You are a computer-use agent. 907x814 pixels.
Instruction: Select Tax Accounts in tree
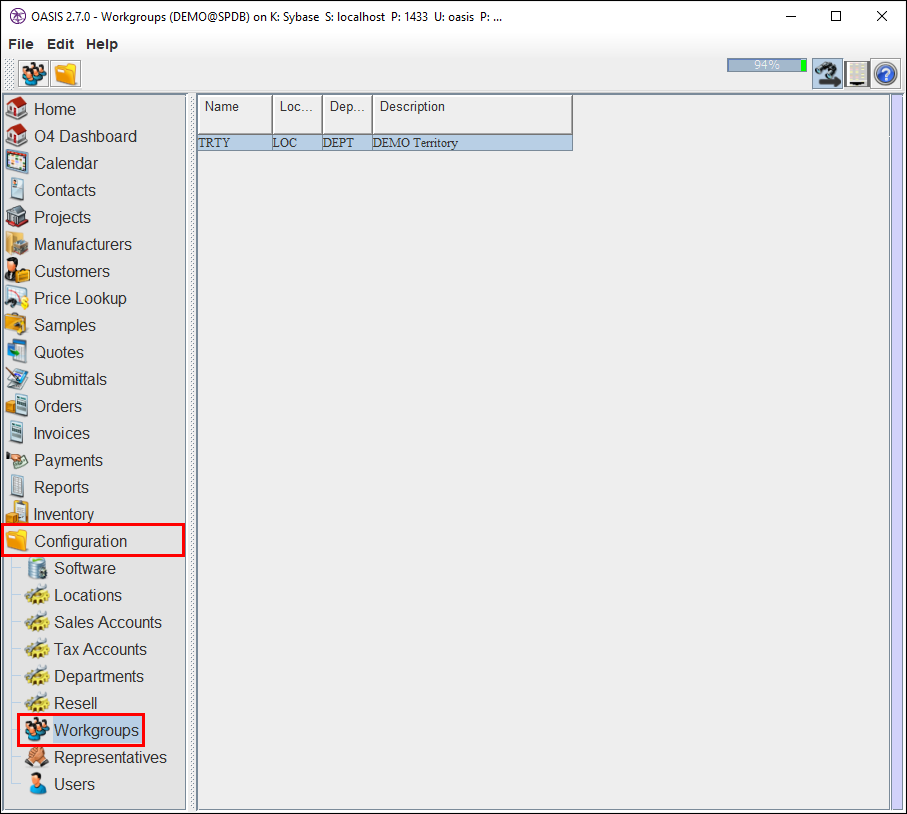100,649
